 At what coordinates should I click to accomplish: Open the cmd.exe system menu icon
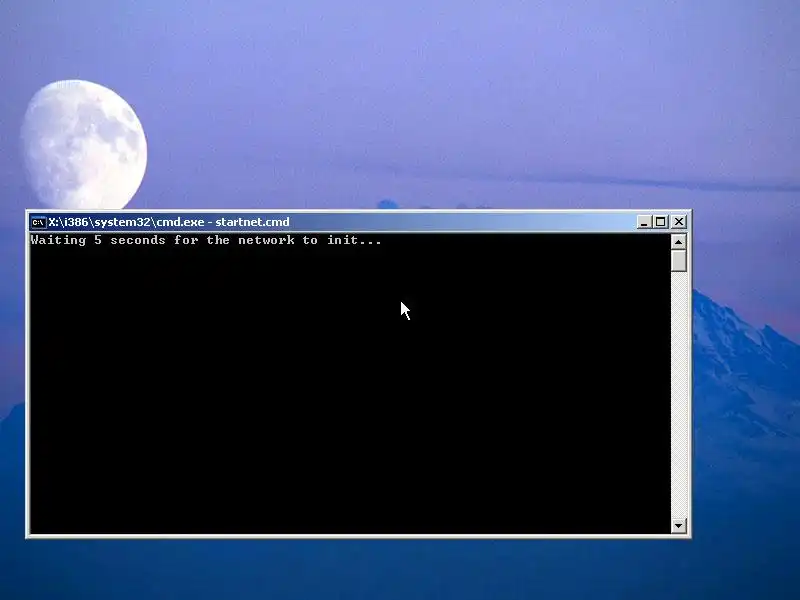click(38, 222)
